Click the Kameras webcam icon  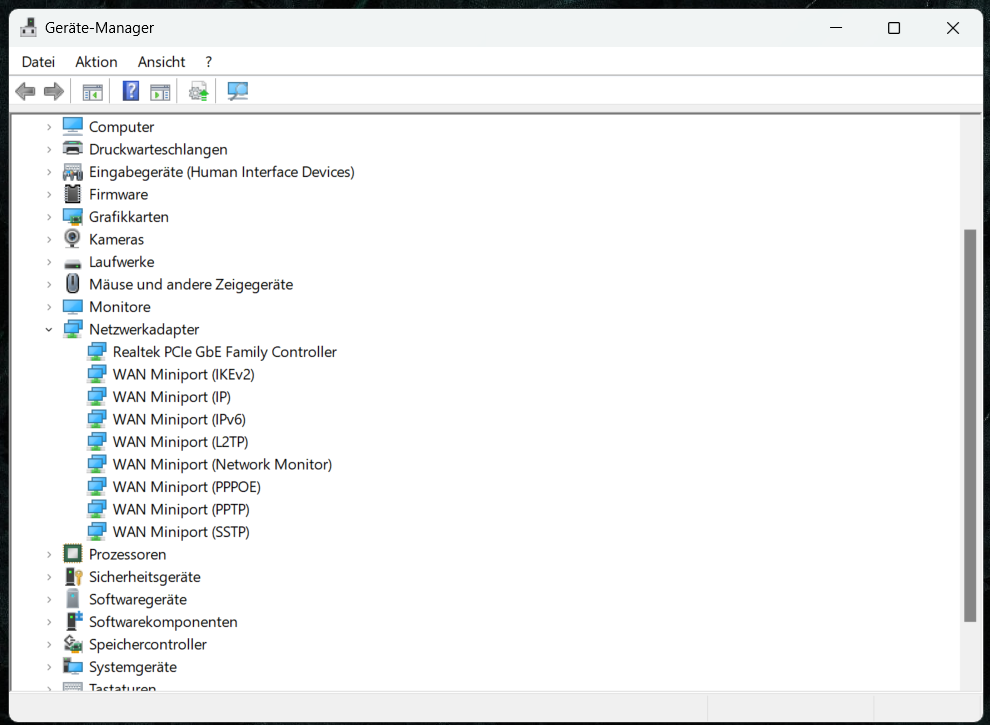pos(73,239)
